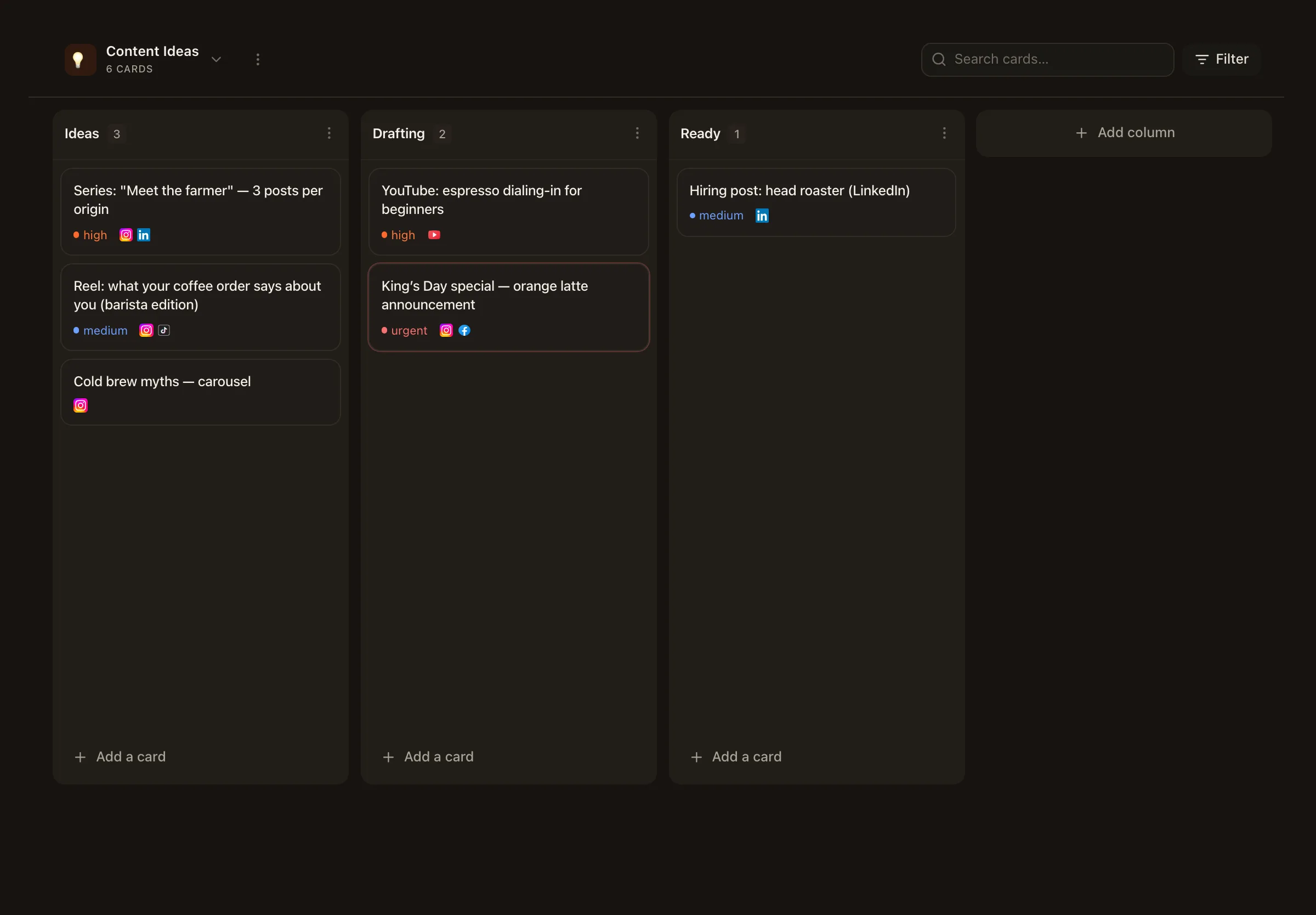Open the Reel coffee order card

tap(201, 307)
